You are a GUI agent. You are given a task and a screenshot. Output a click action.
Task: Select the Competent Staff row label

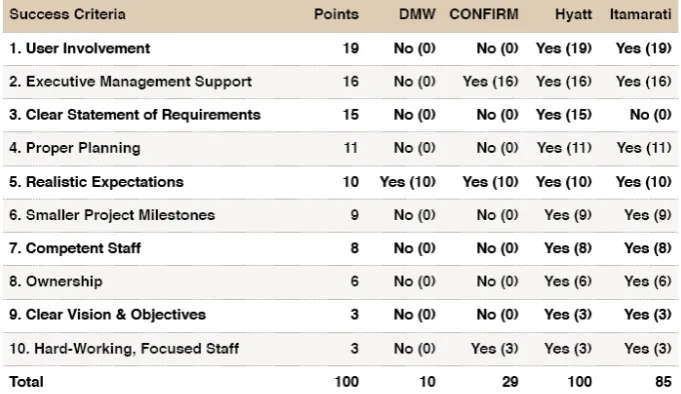(75, 248)
